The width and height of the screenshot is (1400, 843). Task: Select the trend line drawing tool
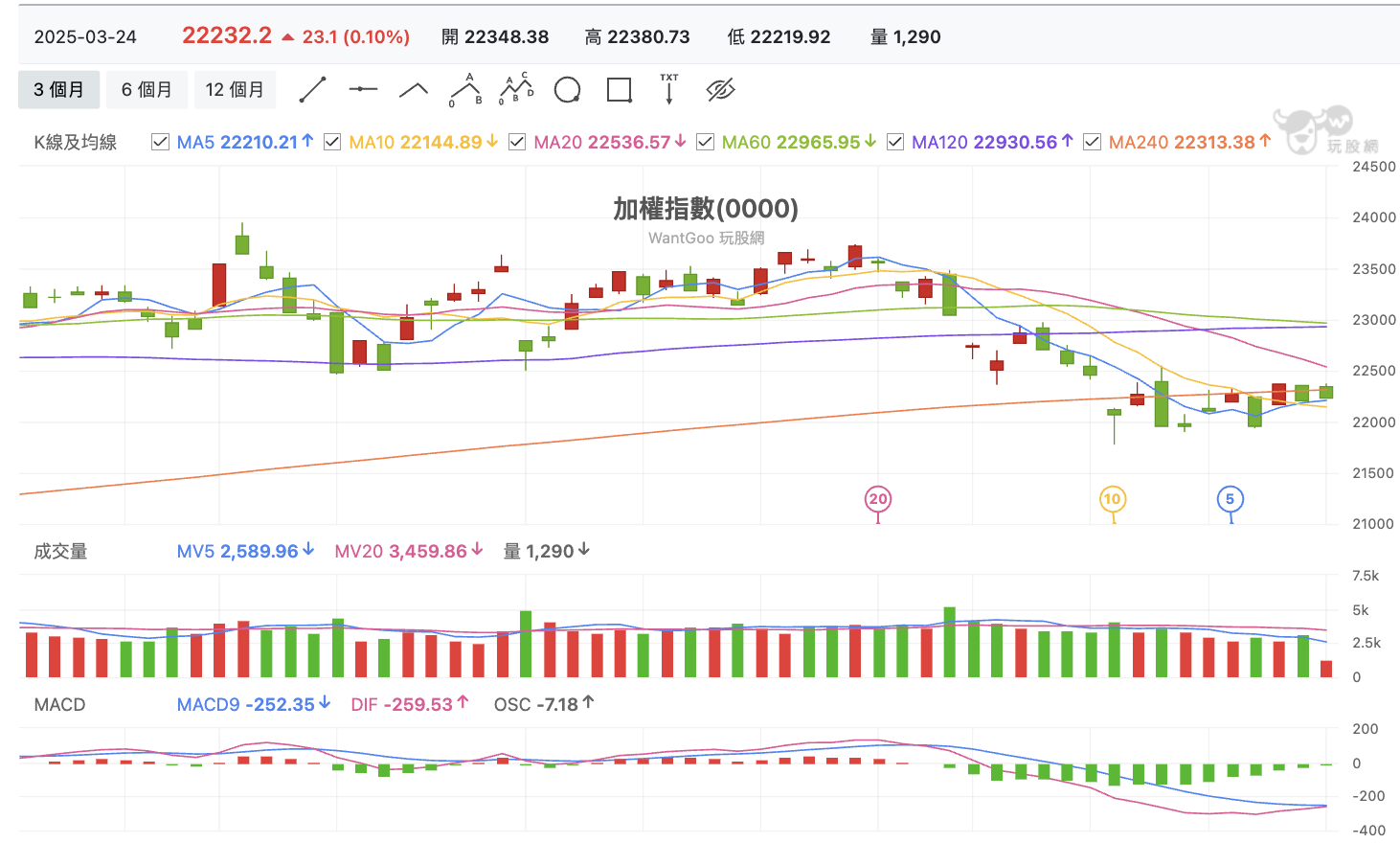[x=313, y=90]
